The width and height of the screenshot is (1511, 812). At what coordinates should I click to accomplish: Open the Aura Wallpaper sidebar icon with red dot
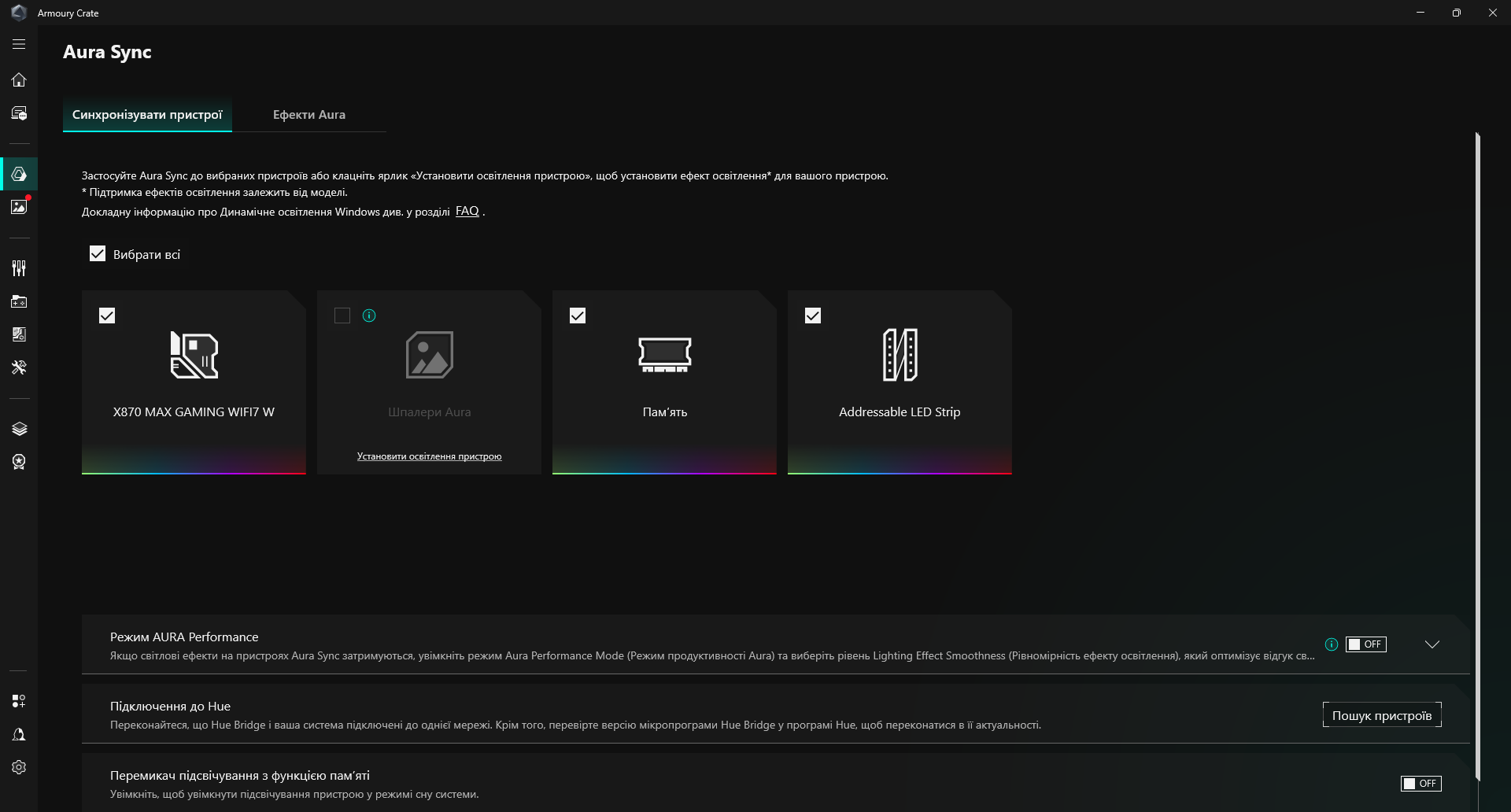19,207
